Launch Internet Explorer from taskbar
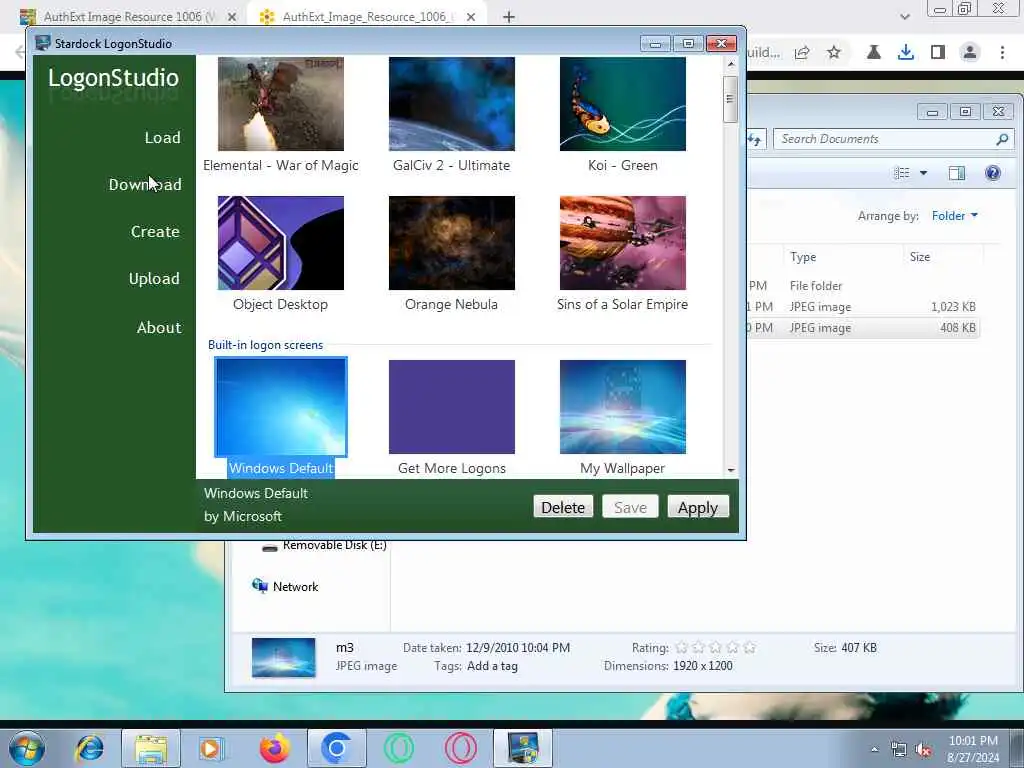Screen dimensions: 1024x768 [89, 748]
